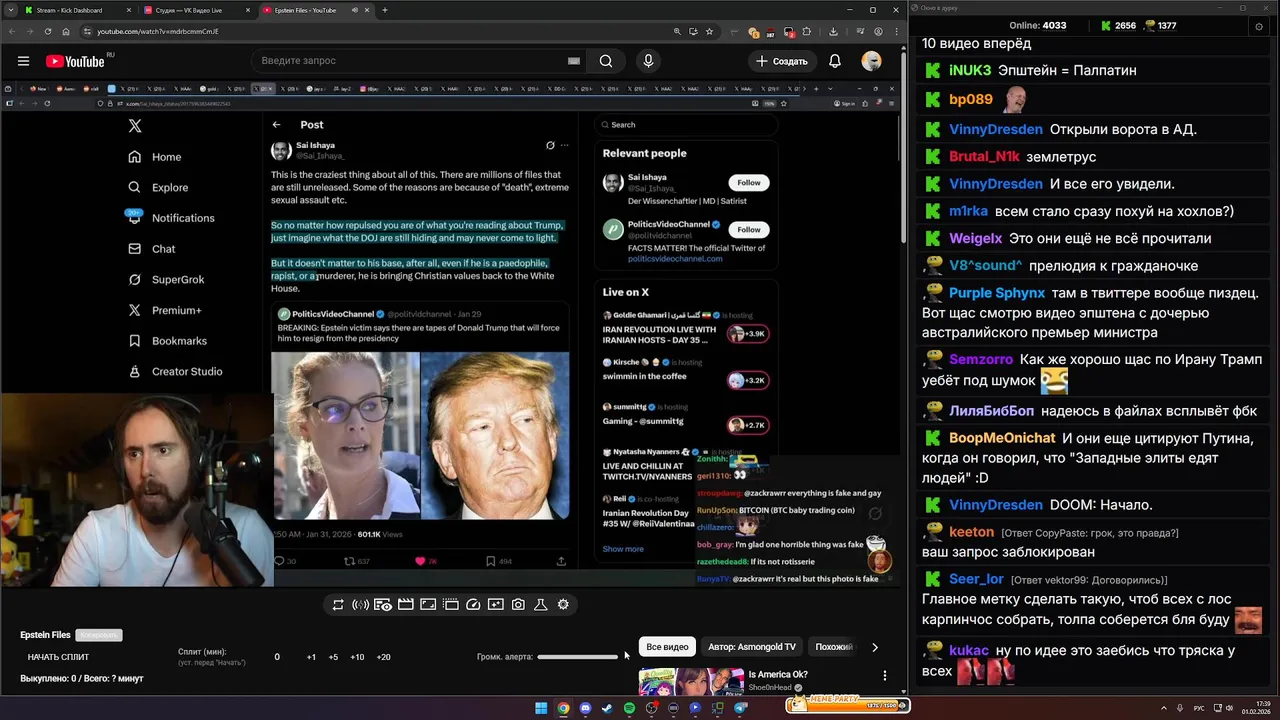Take a screenshot with camera icon
This screenshot has width=1280, height=720.
pos(518,604)
